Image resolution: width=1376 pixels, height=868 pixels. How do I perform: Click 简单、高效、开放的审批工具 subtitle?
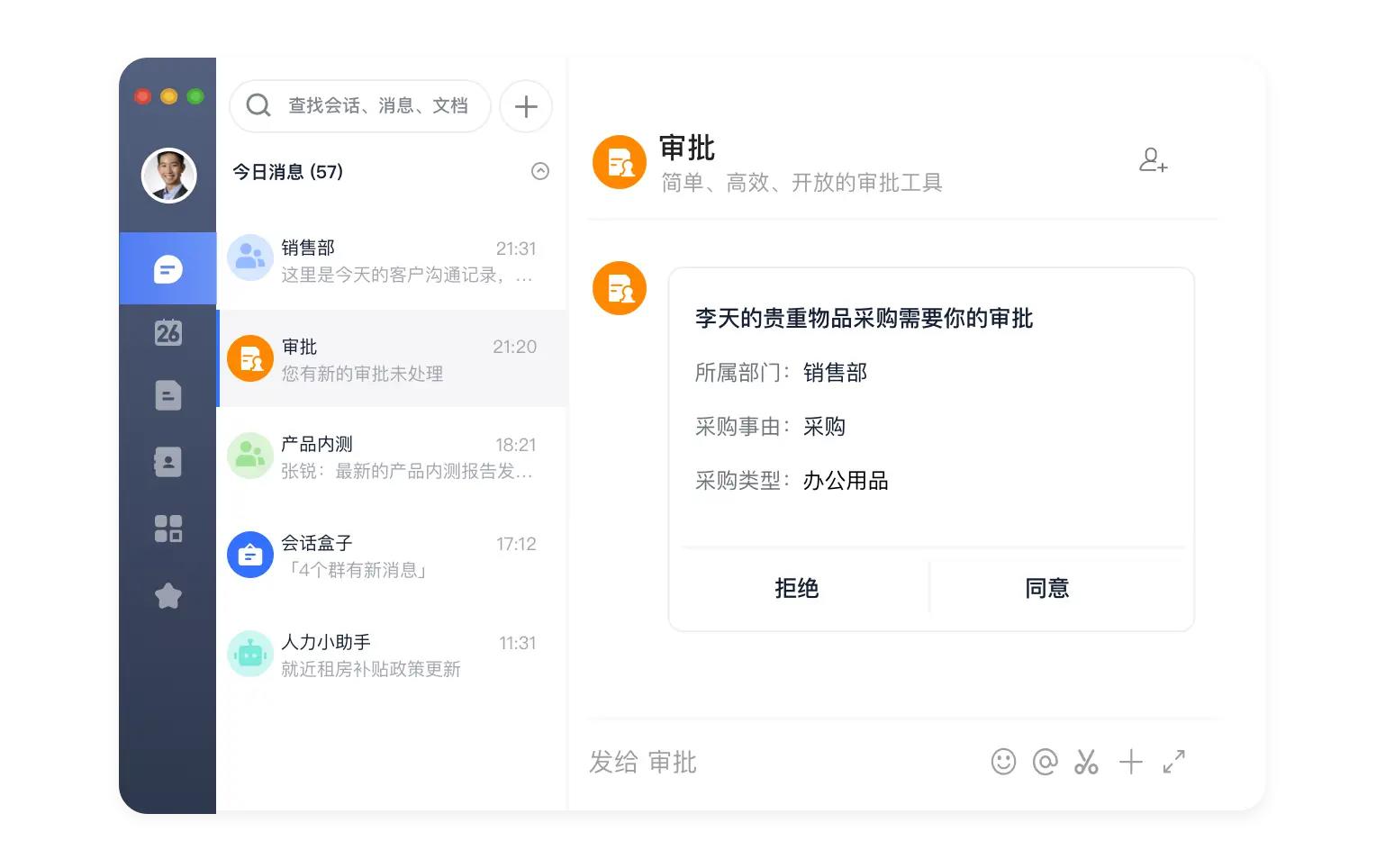coord(801,183)
